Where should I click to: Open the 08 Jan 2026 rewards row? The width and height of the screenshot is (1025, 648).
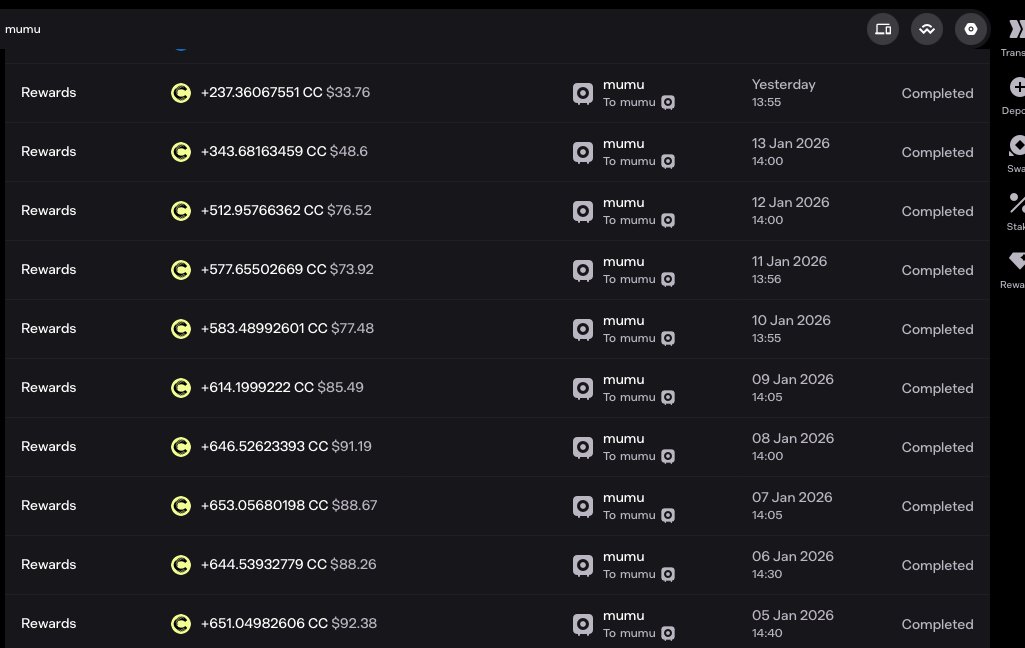48,447
